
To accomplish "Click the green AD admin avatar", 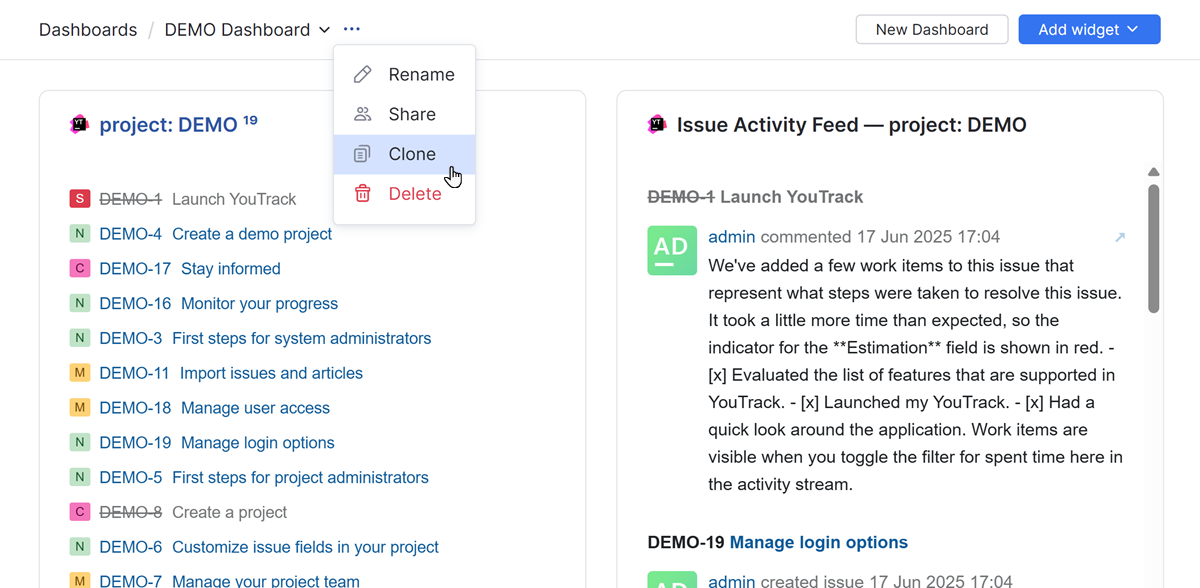I will [x=672, y=250].
